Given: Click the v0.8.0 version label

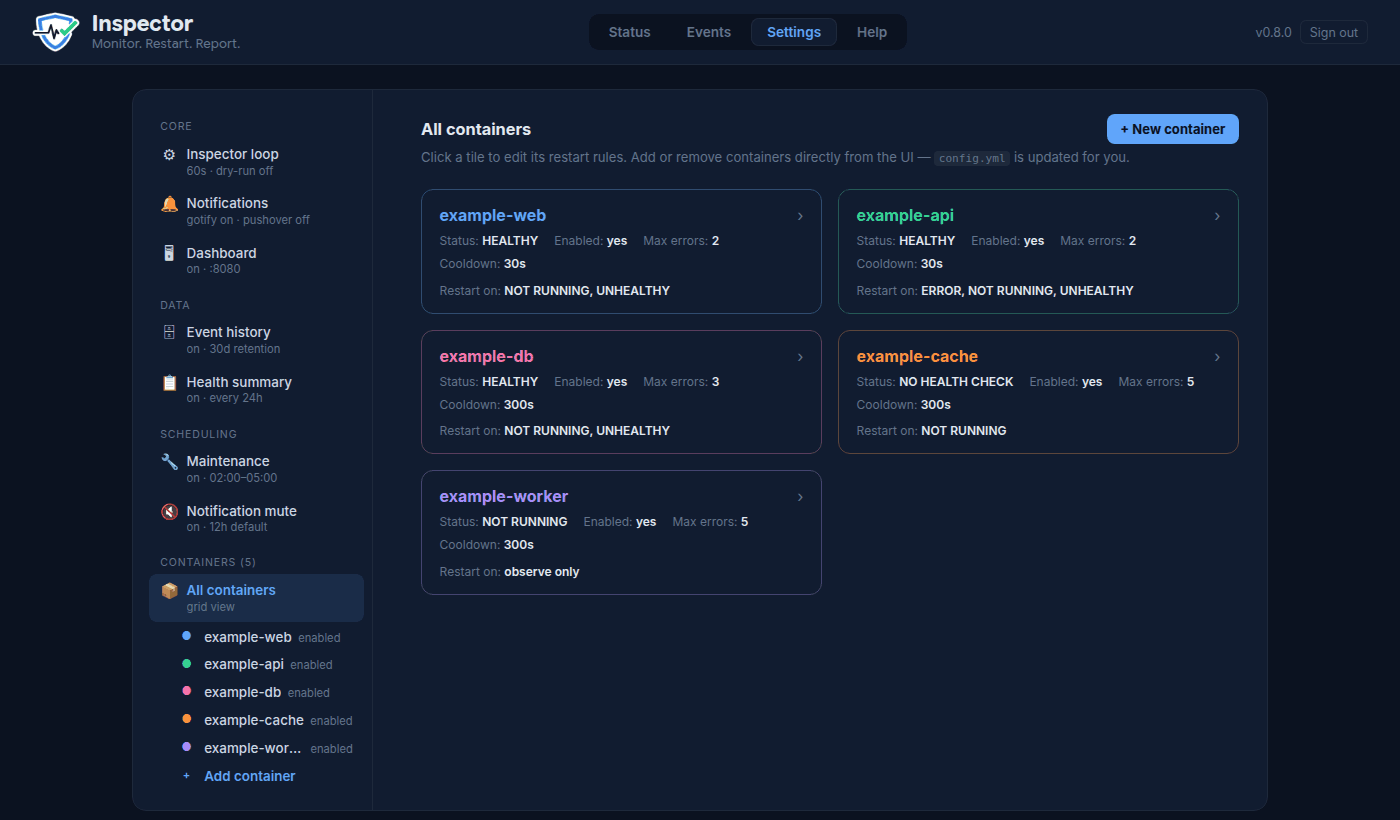Looking at the screenshot, I should pos(1273,32).
